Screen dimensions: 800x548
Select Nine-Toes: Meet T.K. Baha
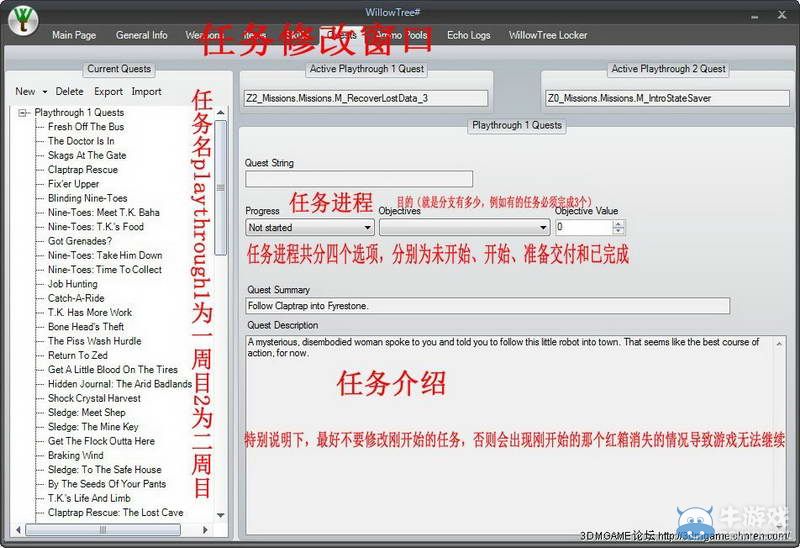tap(104, 212)
